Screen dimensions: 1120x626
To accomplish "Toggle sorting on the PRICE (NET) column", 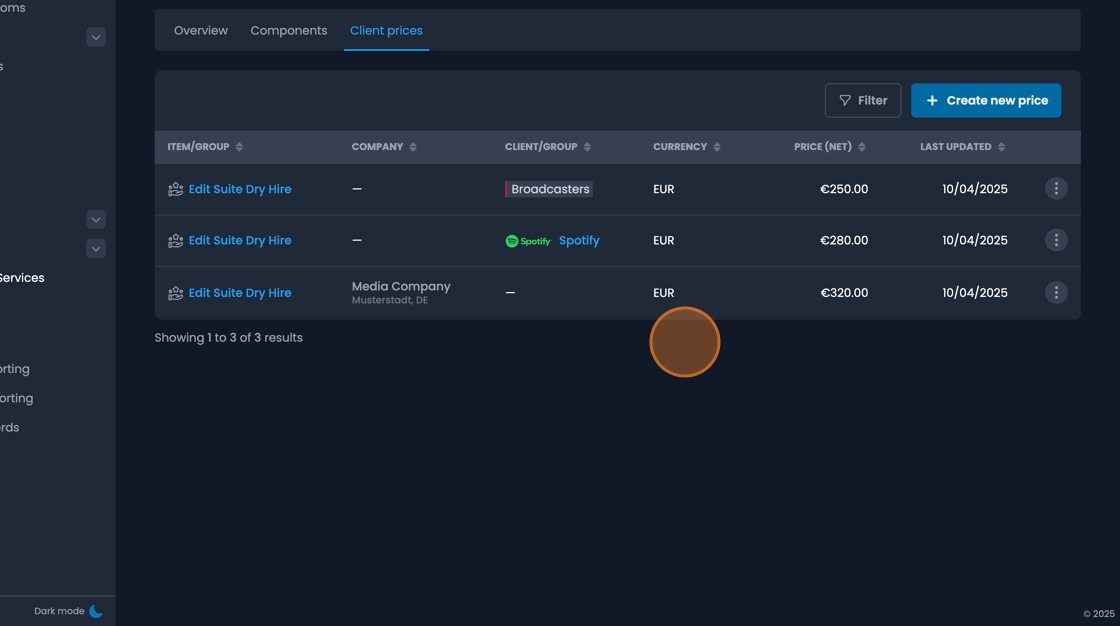I will click(x=861, y=146).
